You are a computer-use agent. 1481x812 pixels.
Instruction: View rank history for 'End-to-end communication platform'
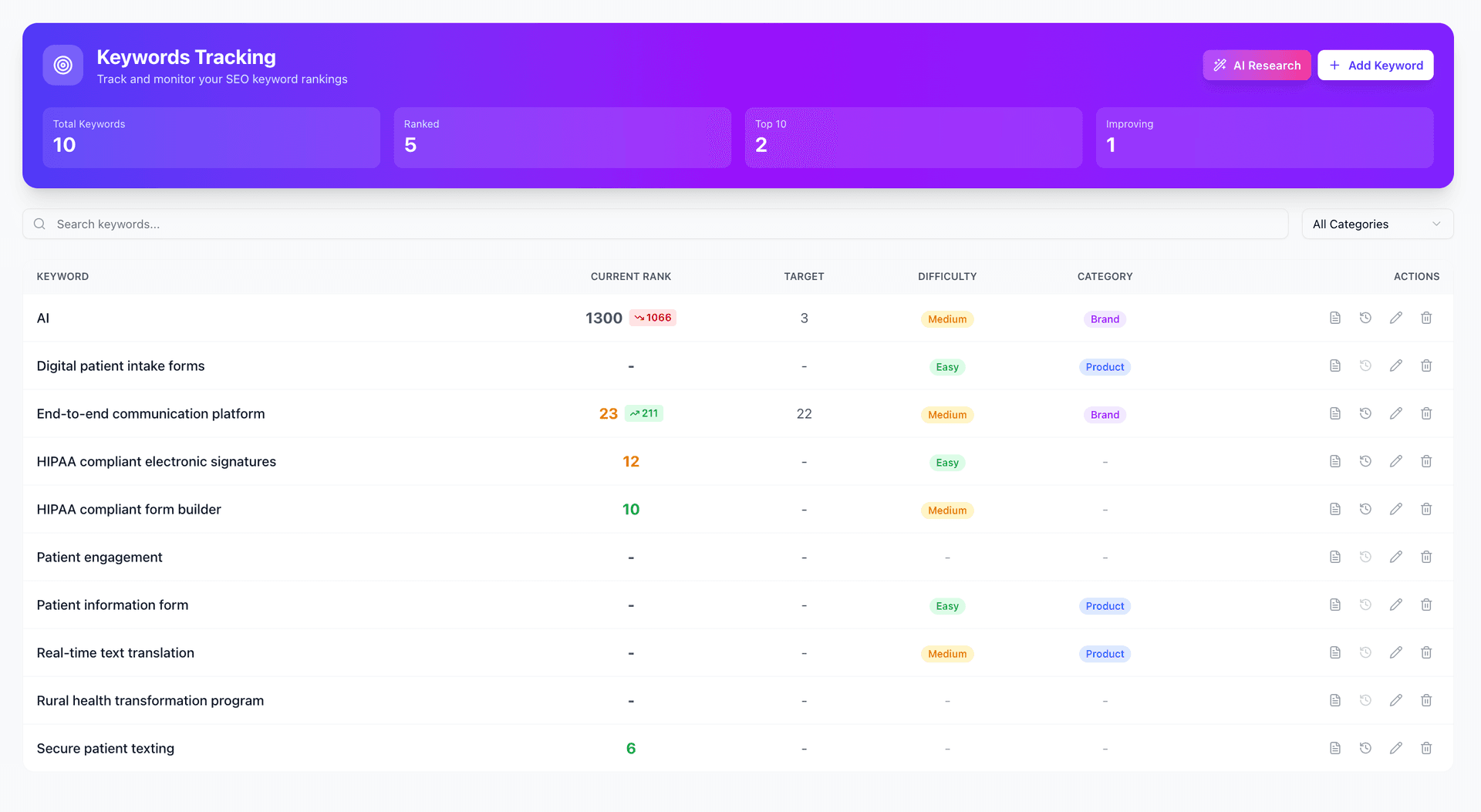(x=1365, y=413)
